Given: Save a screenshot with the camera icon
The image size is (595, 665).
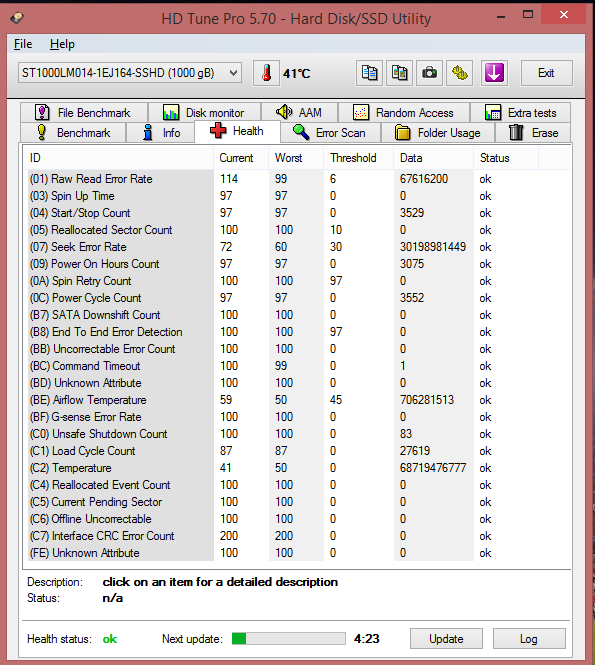Looking at the screenshot, I should point(430,73).
